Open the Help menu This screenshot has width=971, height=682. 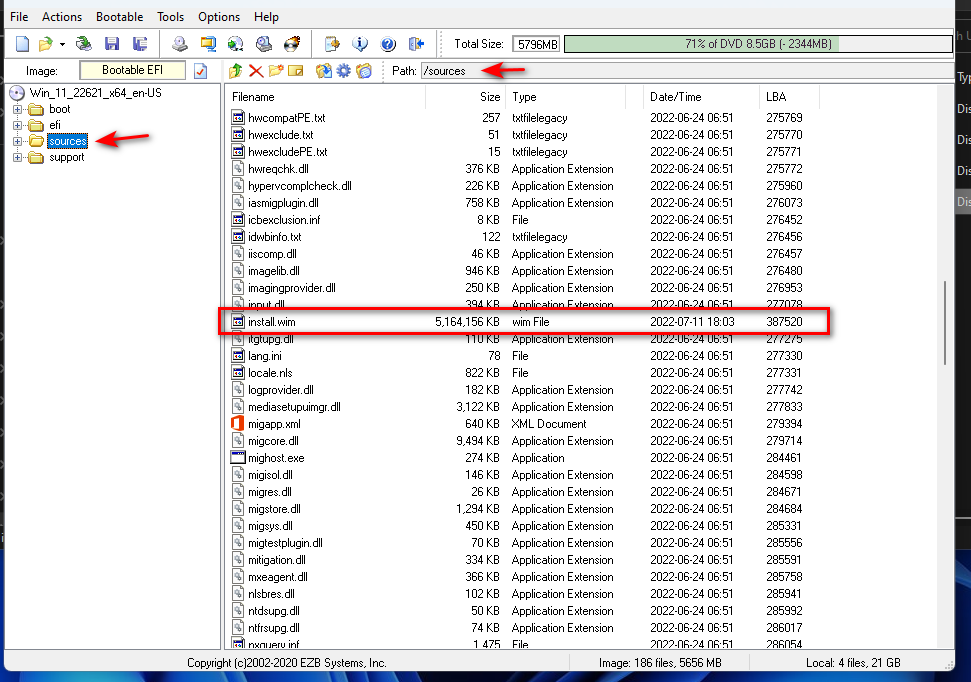click(266, 17)
